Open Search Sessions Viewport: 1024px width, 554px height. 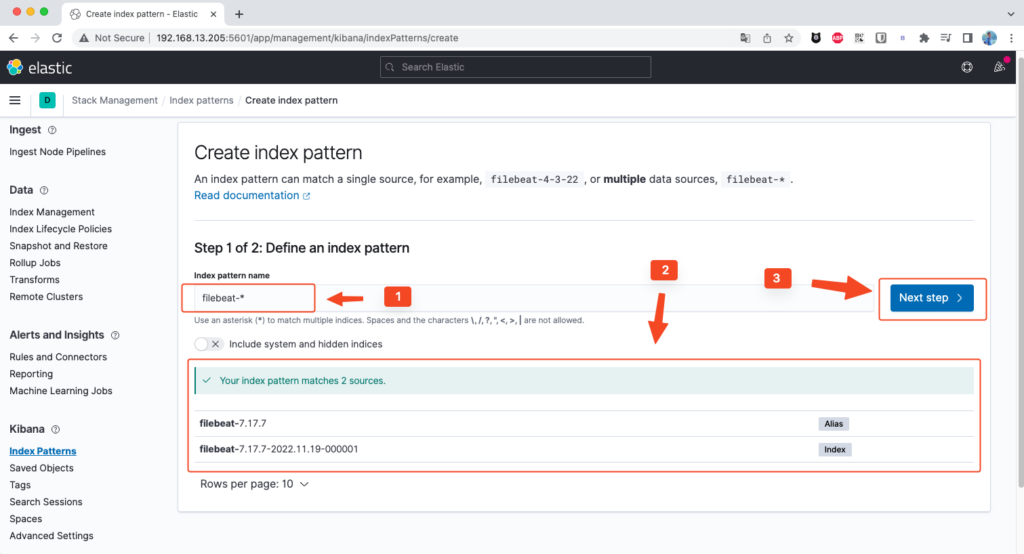pos(46,502)
